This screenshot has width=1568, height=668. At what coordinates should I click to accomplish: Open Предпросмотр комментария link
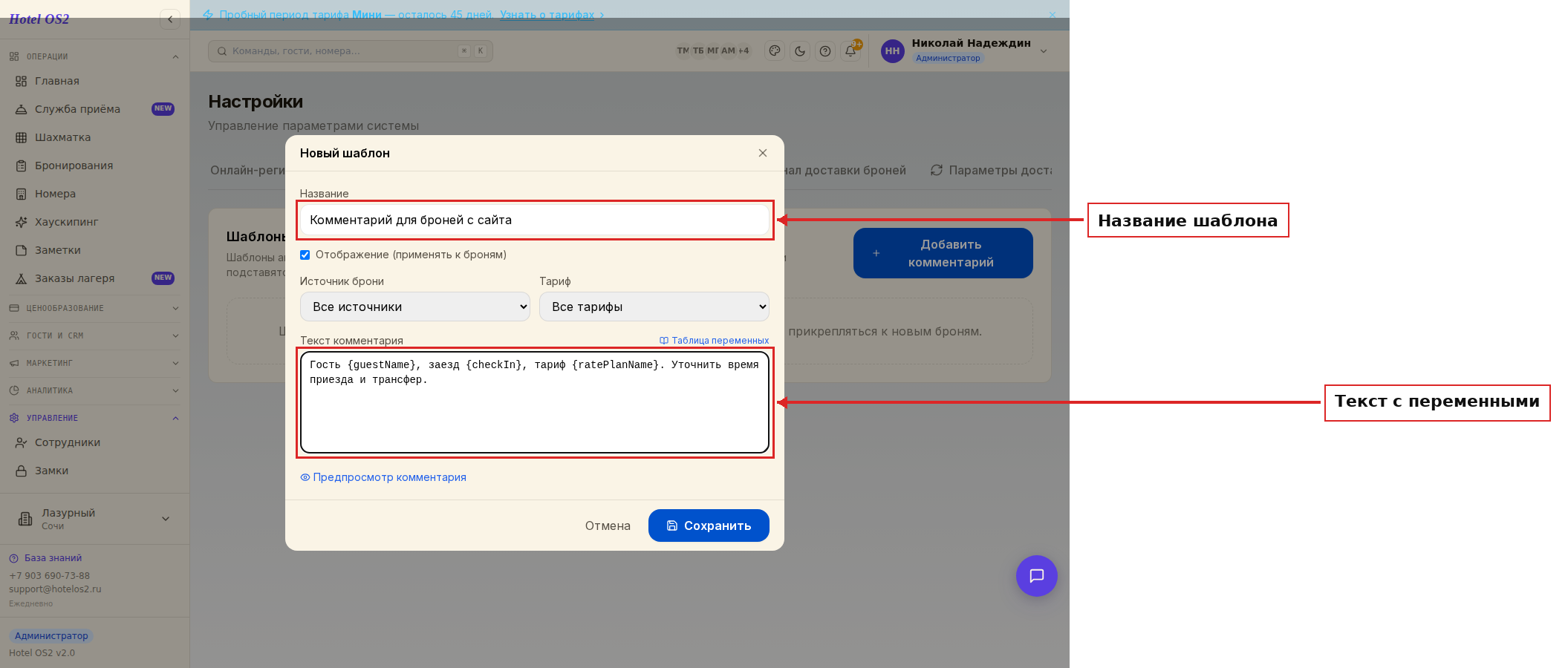pos(383,477)
